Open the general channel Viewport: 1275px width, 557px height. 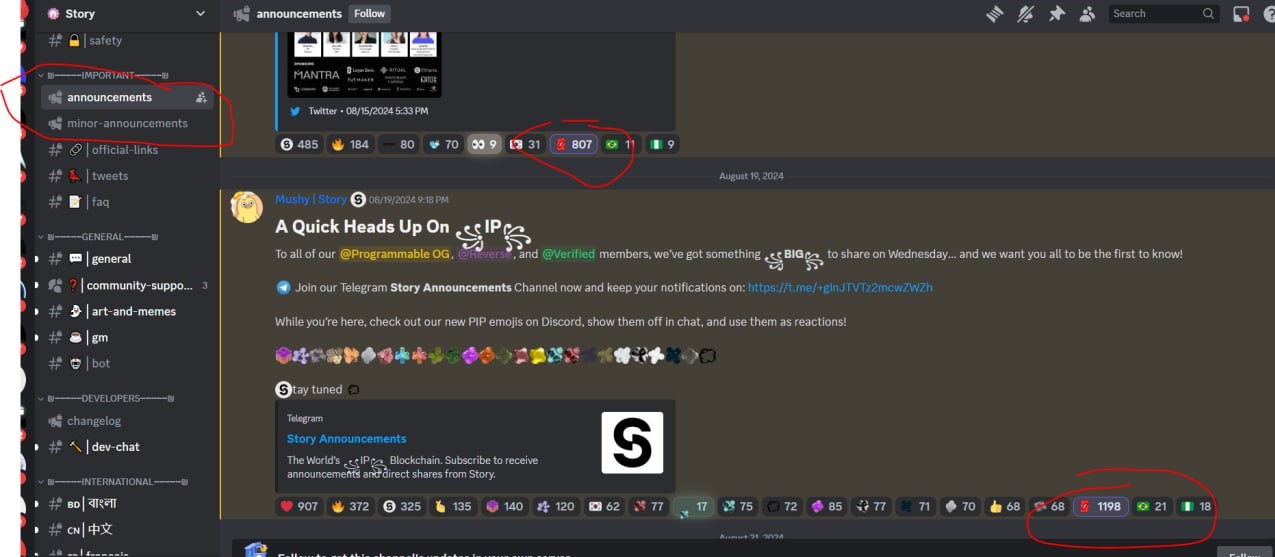(127, 258)
